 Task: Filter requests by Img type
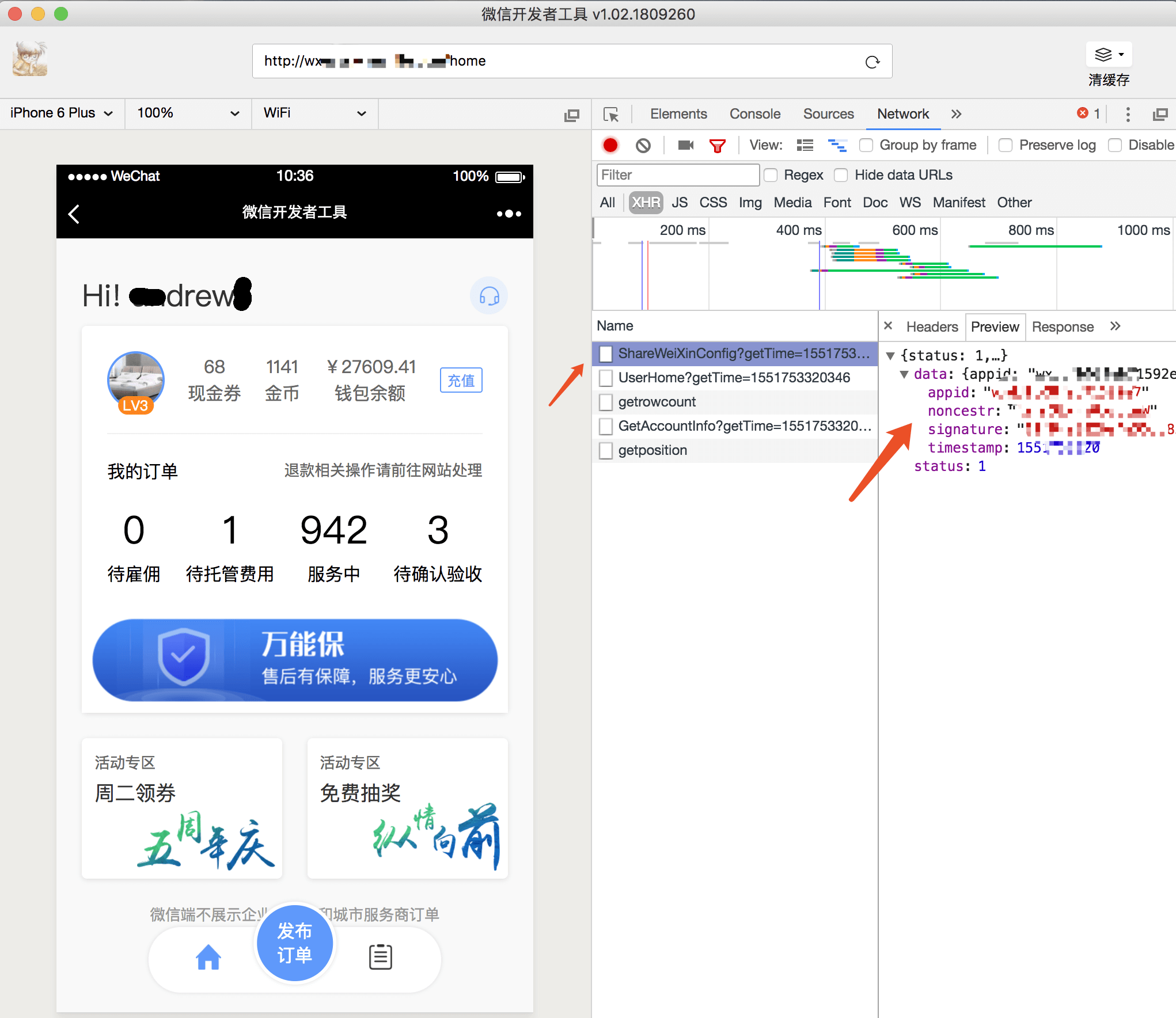click(750, 203)
